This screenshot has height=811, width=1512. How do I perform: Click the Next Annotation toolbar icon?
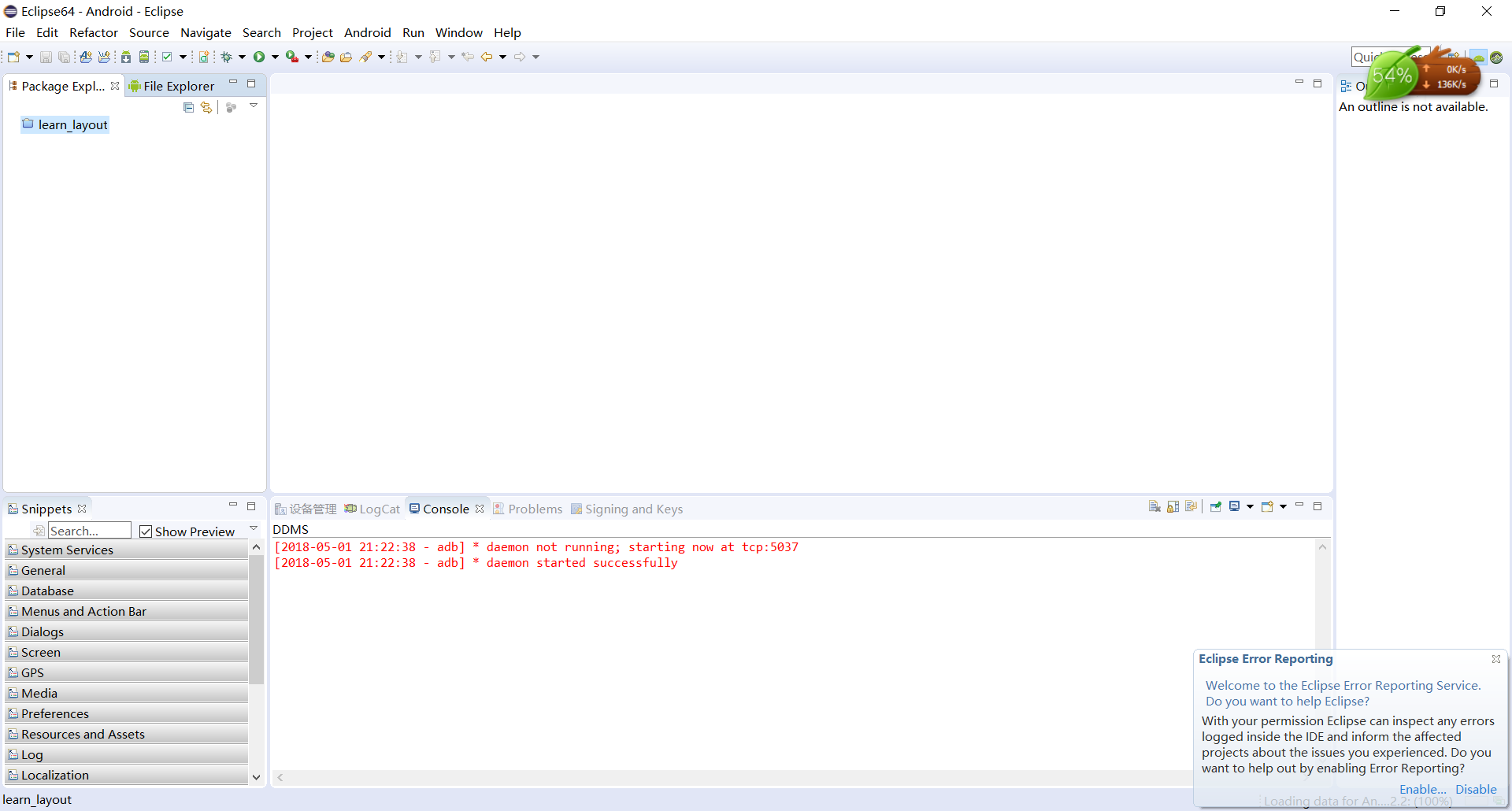coord(402,57)
